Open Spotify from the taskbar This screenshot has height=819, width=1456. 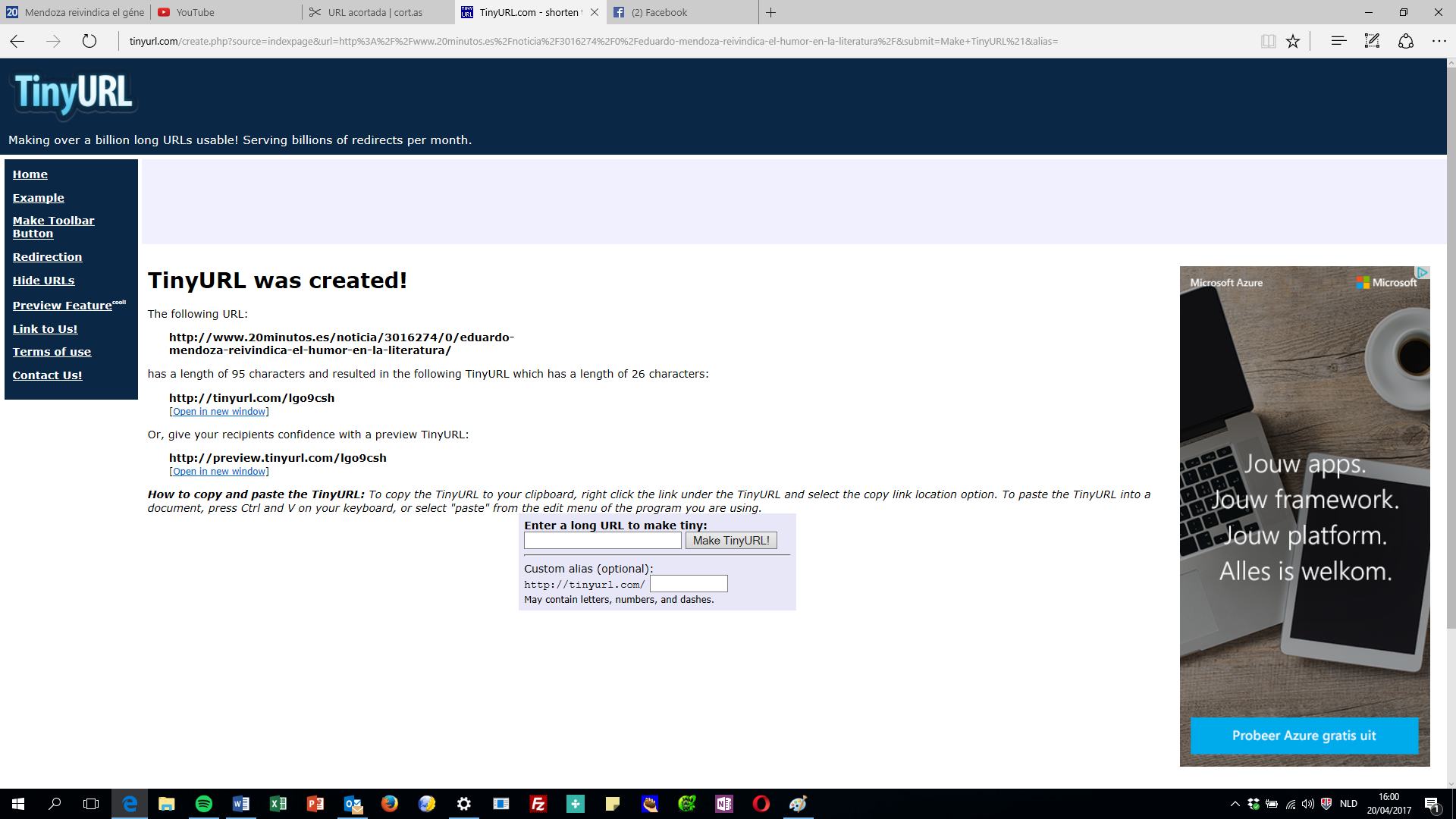tap(204, 804)
